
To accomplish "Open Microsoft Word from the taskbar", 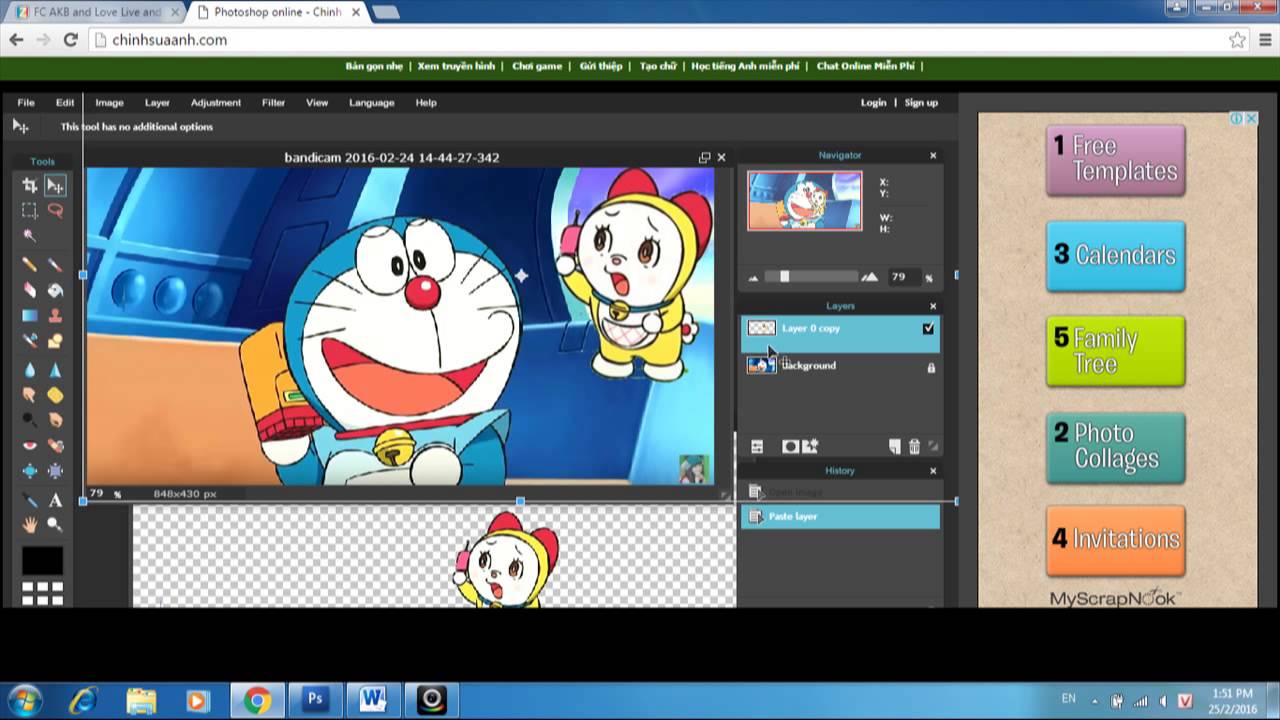I will click(x=373, y=700).
